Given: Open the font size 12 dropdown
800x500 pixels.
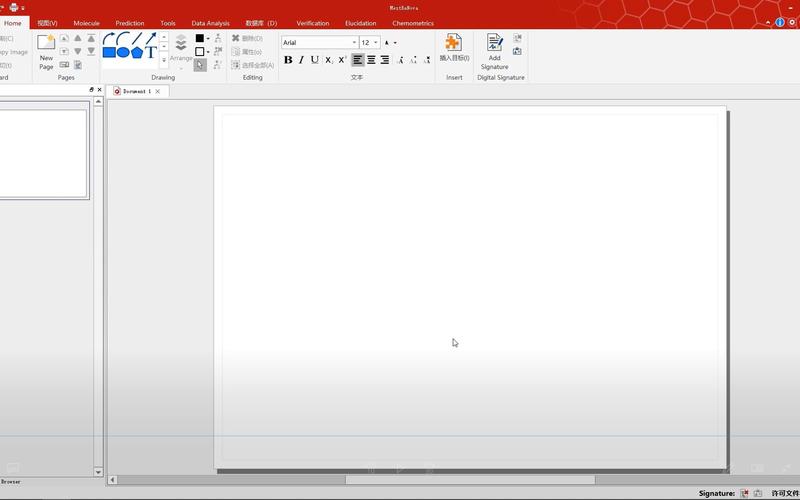Looking at the screenshot, I should click(x=376, y=42).
